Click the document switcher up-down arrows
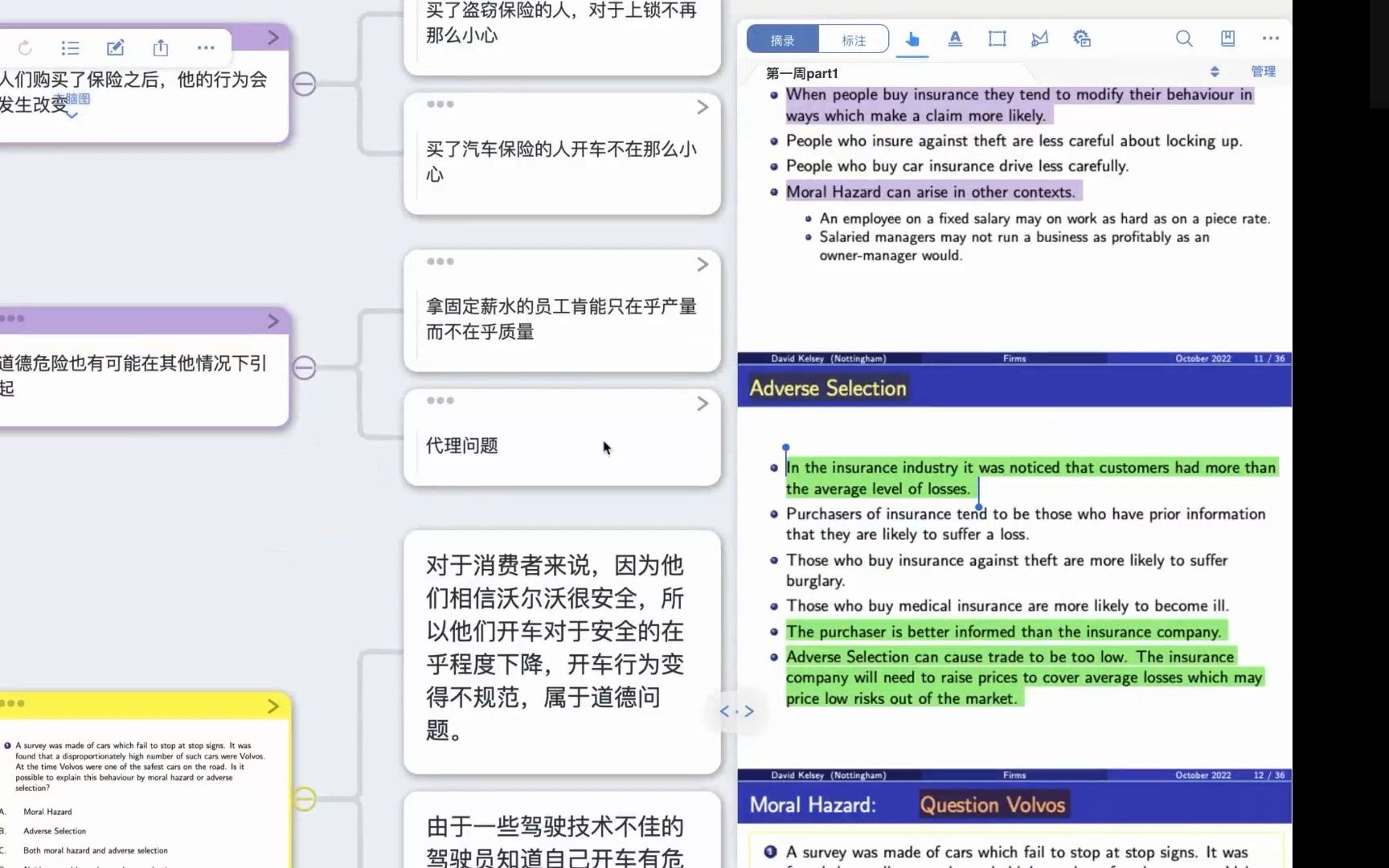Screen dimensions: 1389x868 pyautogui.click(x=1215, y=72)
